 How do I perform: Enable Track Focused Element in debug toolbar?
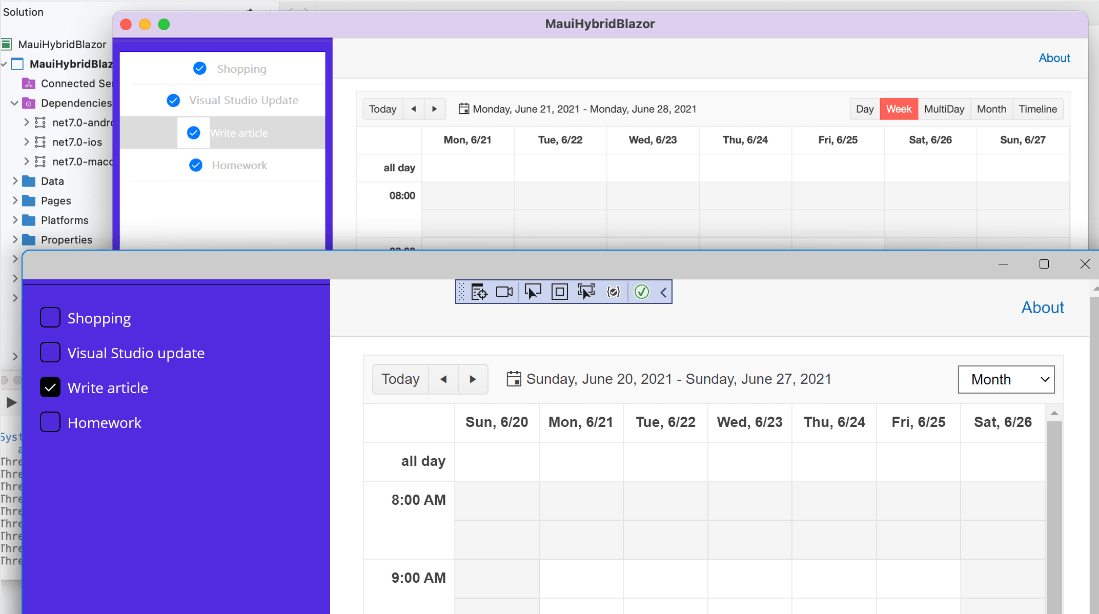click(586, 292)
